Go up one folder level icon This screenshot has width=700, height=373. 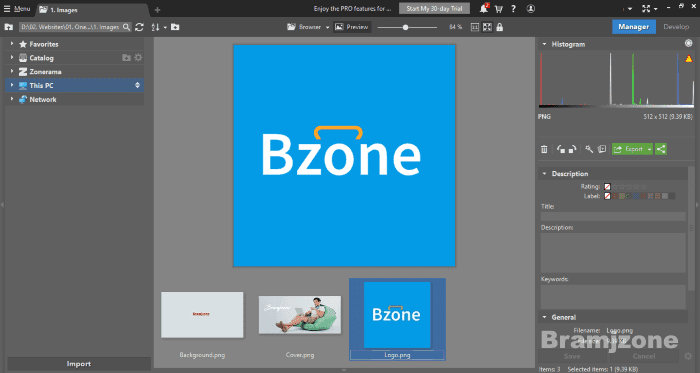(8, 27)
